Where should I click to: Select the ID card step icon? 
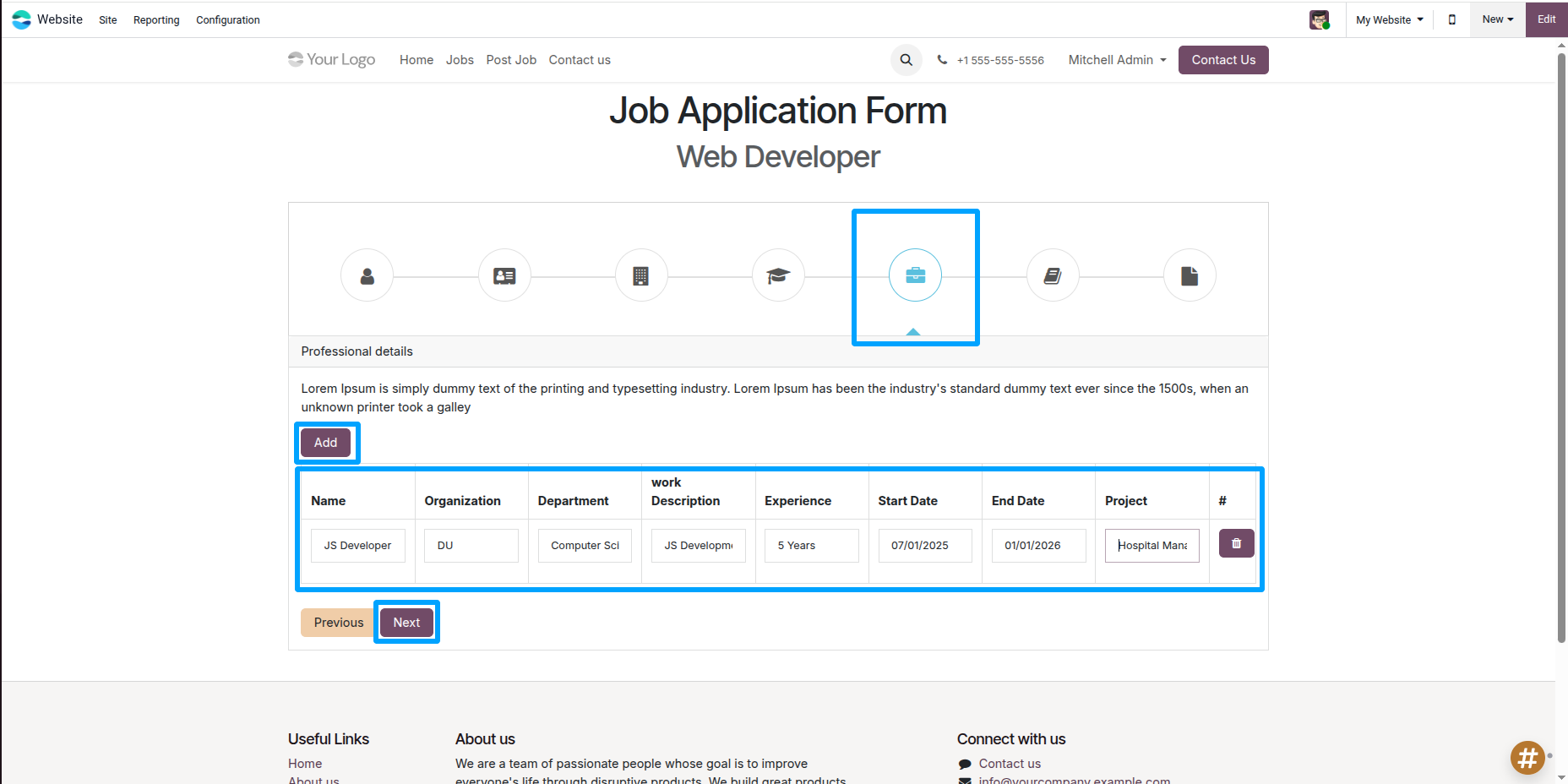click(x=504, y=275)
